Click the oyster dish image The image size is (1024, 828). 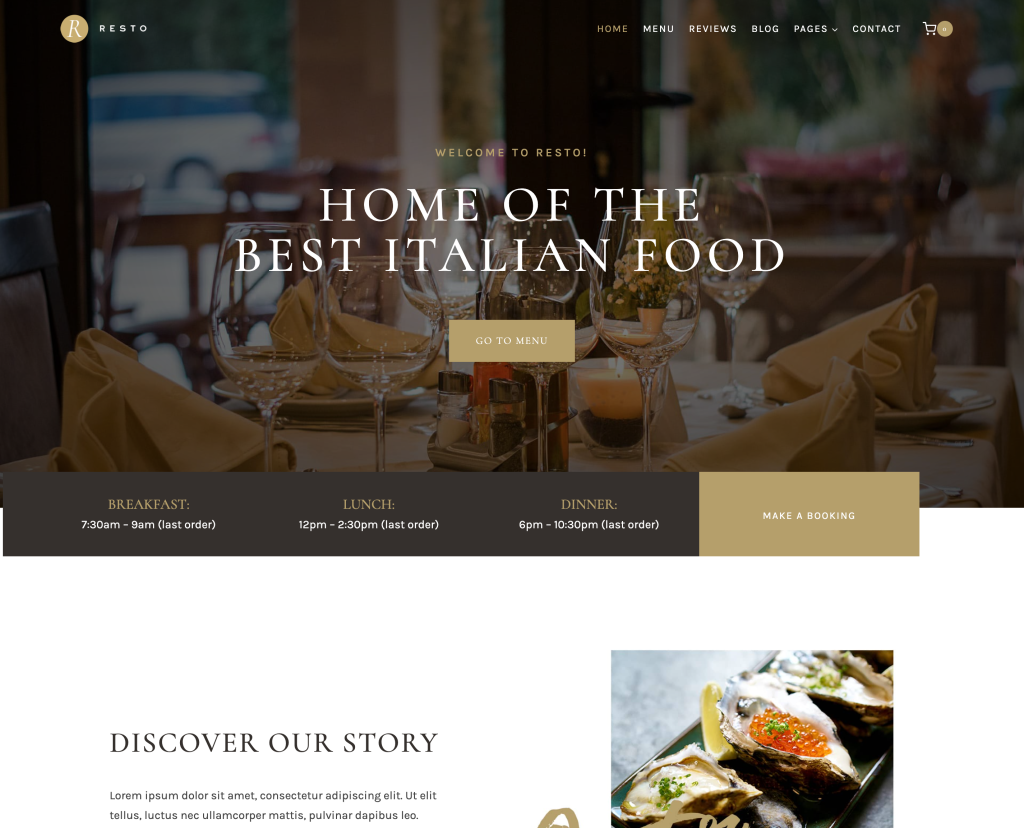(x=752, y=739)
